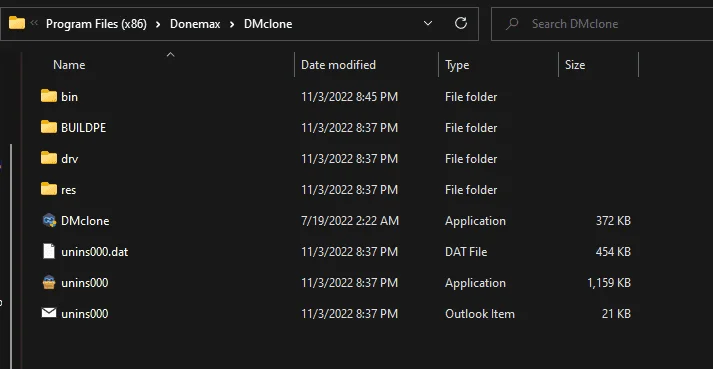Select the bin folder icon
This screenshot has width=713, height=369.
point(49,96)
